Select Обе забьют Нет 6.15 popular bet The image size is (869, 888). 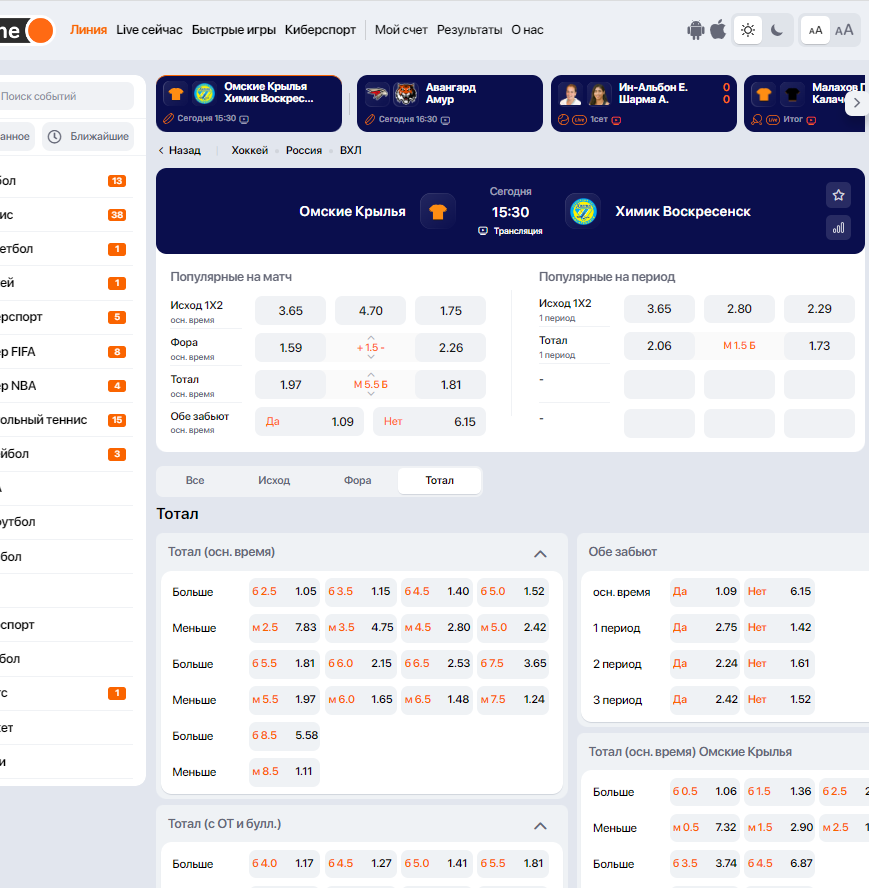[x=429, y=421]
